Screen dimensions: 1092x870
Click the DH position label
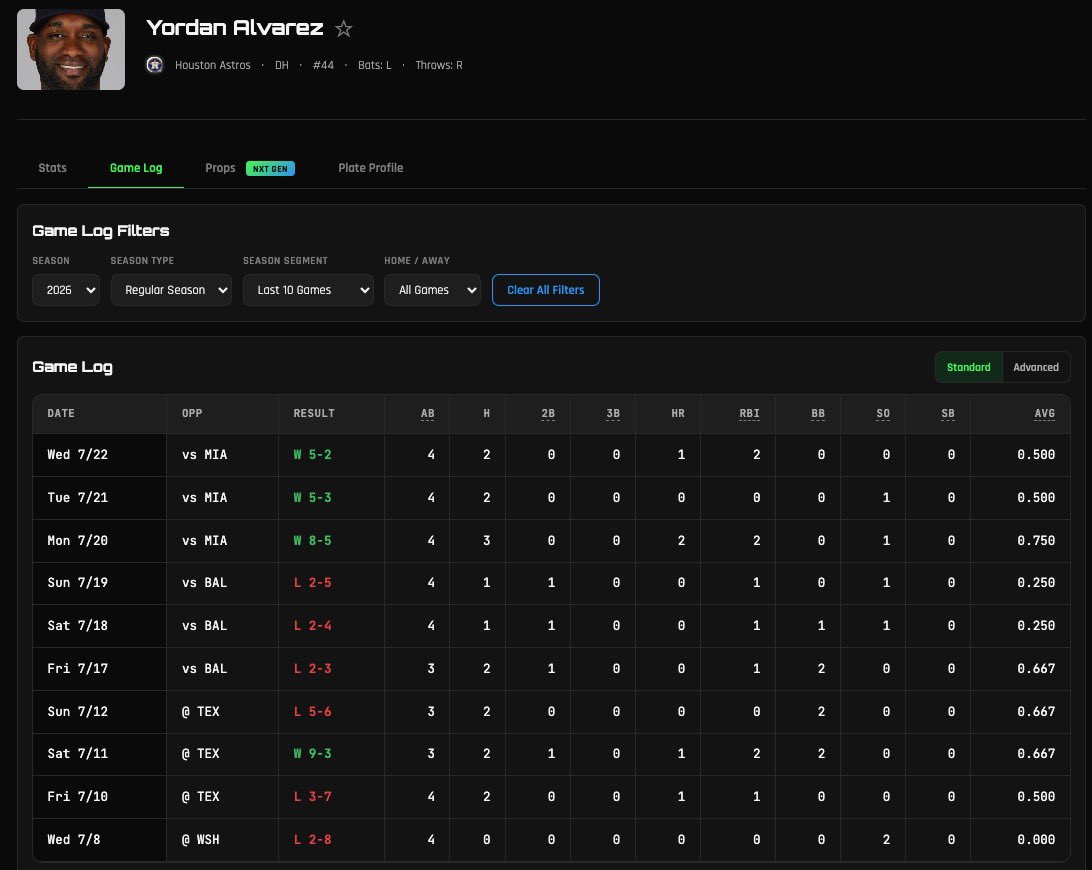(281, 65)
